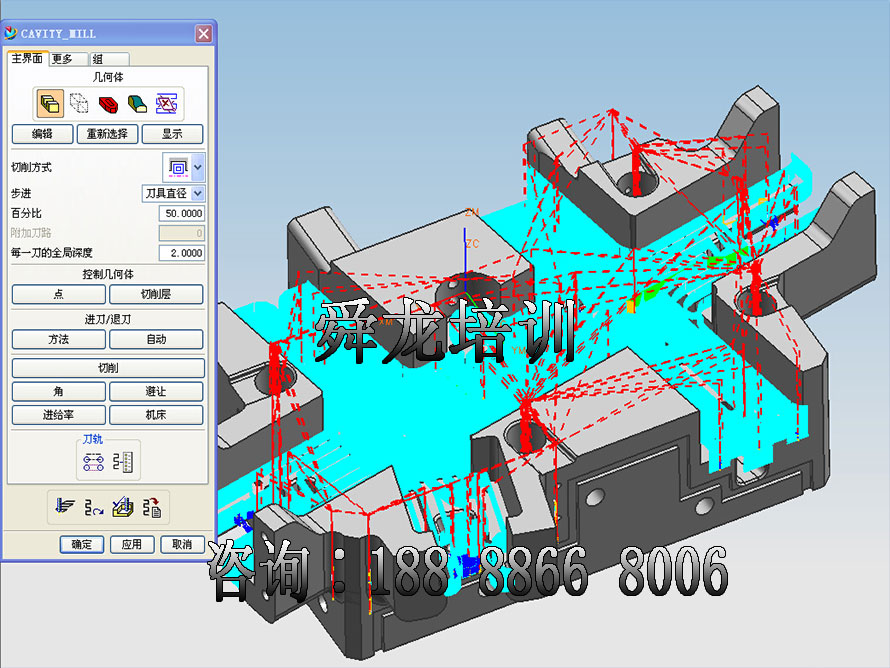Select the Cut Area geometry icon
This screenshot has height=668, width=890.
coord(137,104)
